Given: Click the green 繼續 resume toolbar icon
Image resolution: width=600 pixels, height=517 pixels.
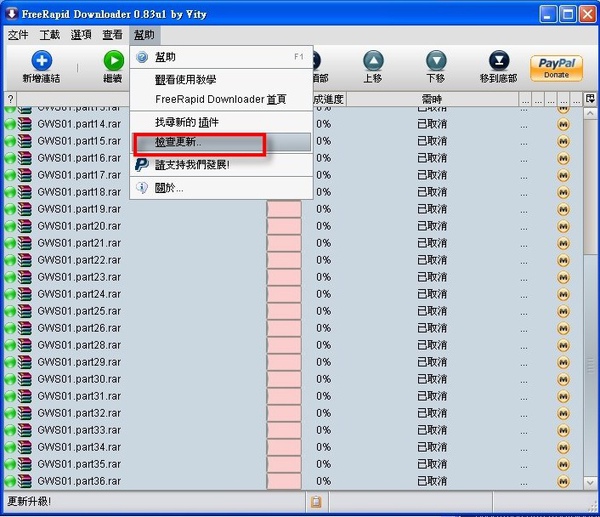Looking at the screenshot, I should click(x=112, y=61).
